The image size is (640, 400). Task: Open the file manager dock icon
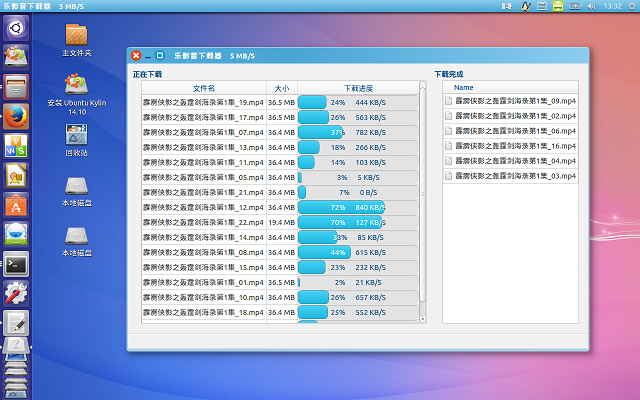point(16,87)
